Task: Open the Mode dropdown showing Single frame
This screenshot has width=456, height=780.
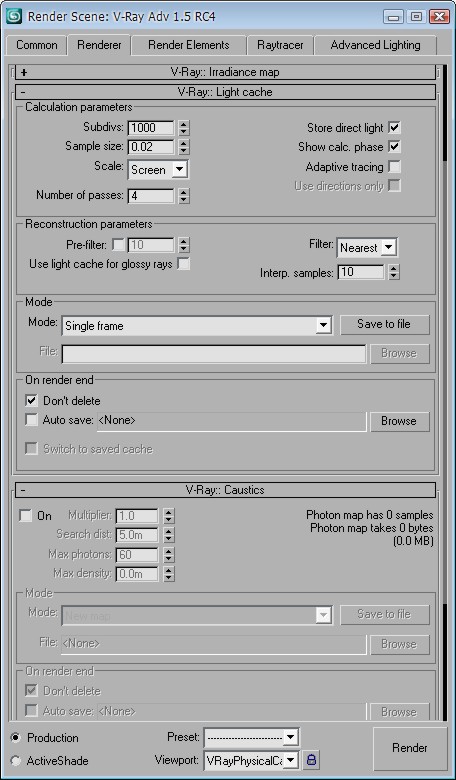Action: [197, 326]
